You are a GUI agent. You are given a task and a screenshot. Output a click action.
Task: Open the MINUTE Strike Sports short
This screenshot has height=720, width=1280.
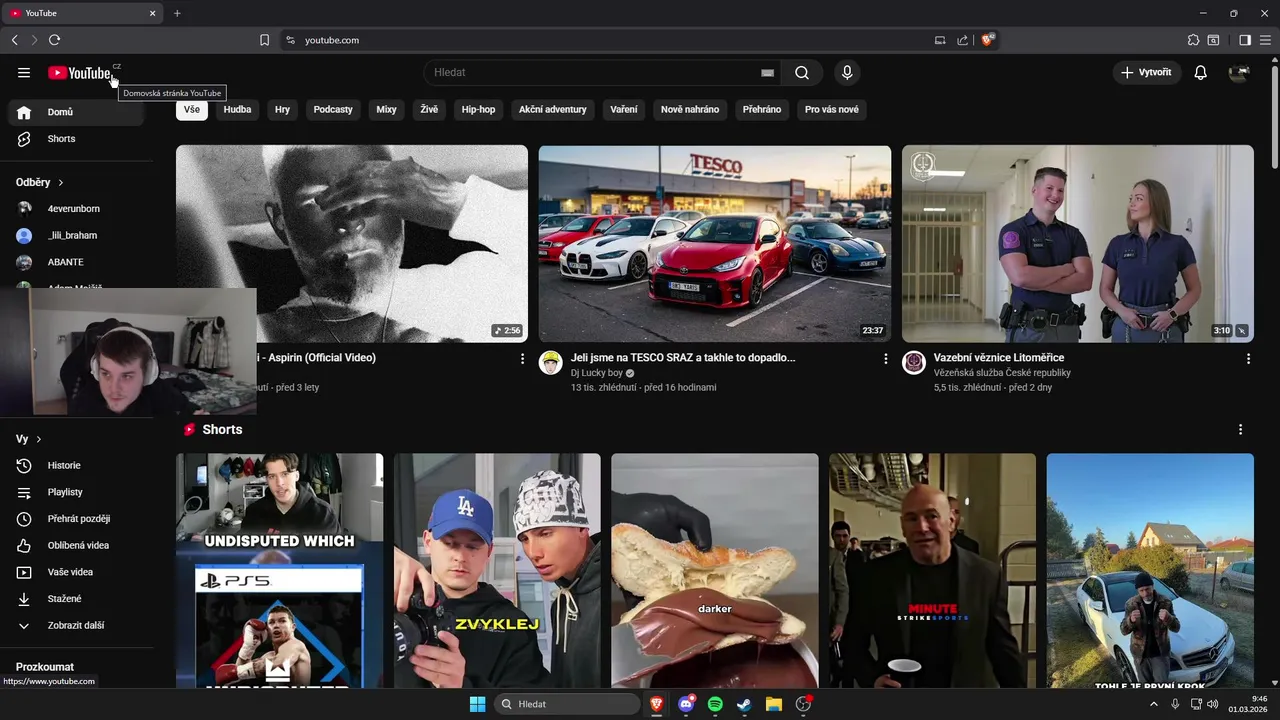pos(932,571)
